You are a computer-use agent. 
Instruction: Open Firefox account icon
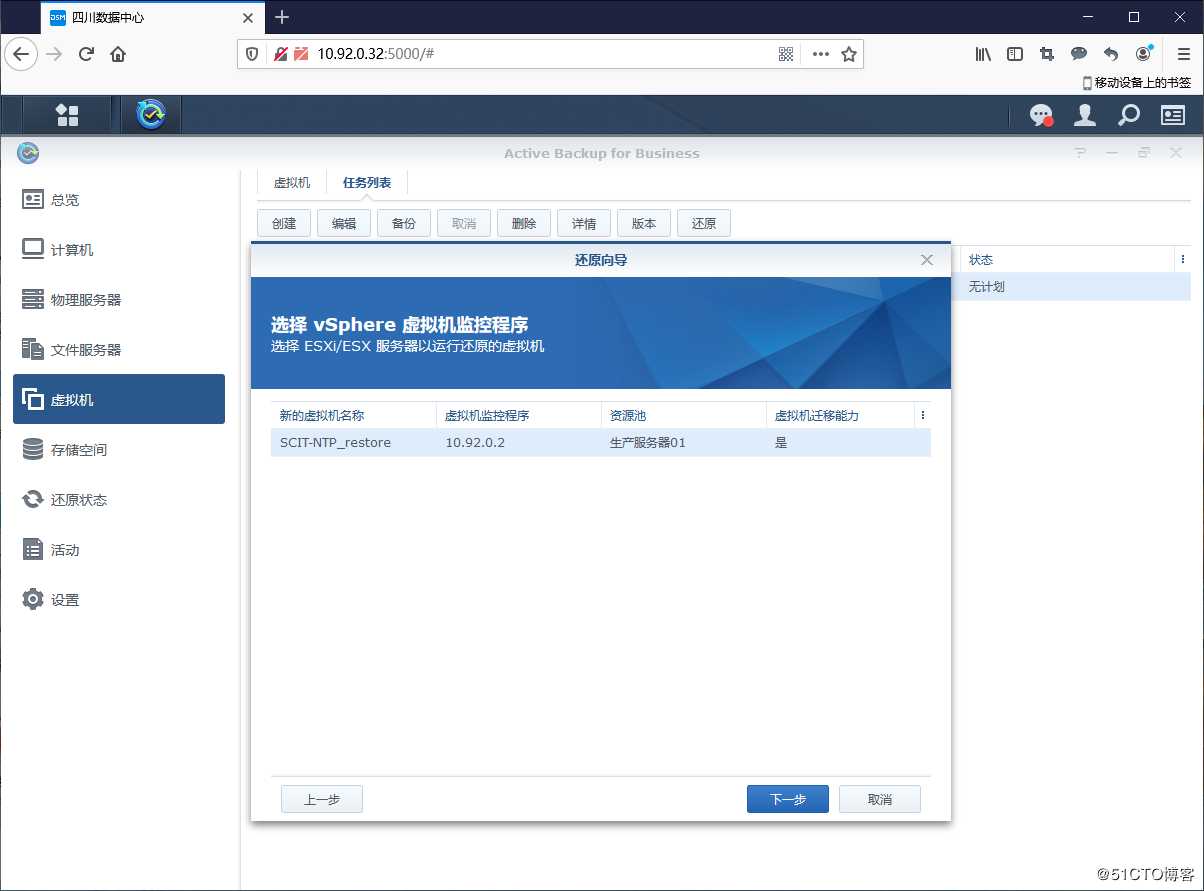(1144, 53)
